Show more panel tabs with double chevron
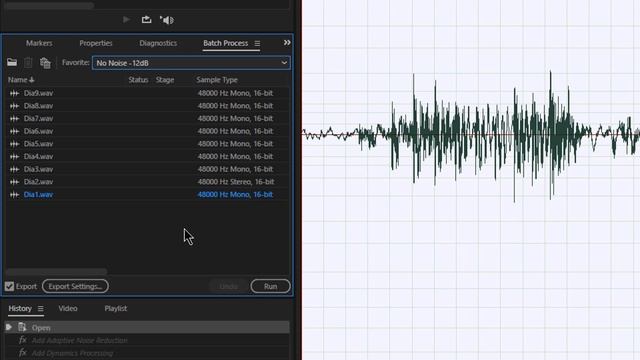640x360 pixels. point(287,42)
